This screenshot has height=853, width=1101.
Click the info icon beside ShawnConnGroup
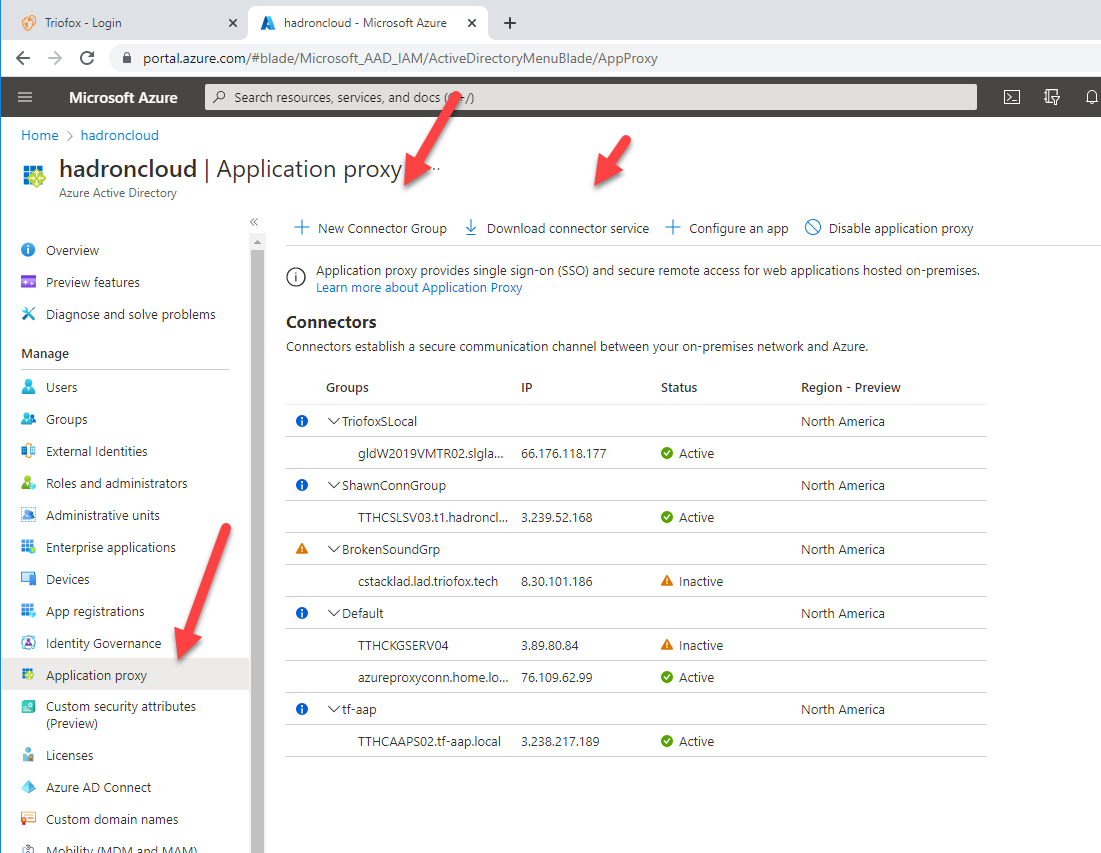point(302,485)
